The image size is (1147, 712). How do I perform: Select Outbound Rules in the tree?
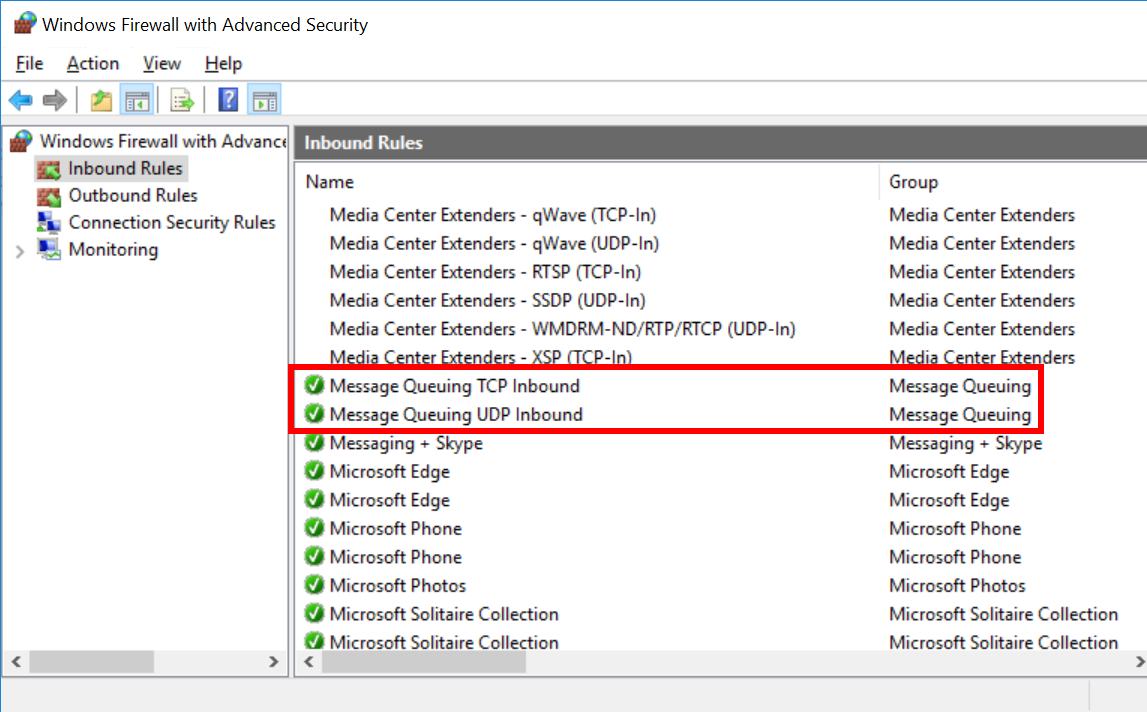(x=132, y=196)
